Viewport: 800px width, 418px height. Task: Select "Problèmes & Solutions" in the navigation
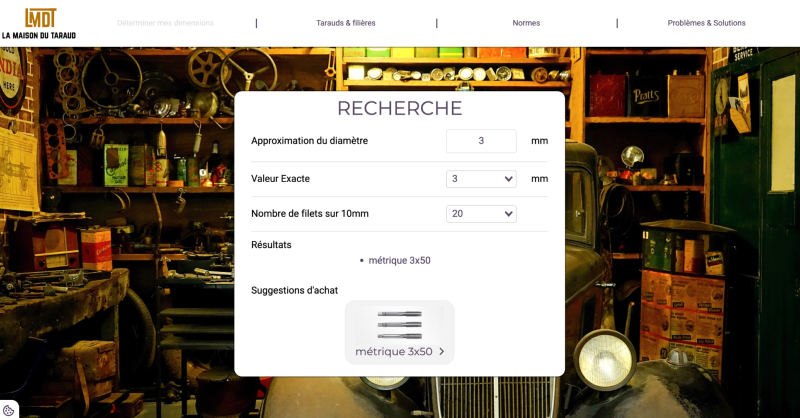coord(706,23)
